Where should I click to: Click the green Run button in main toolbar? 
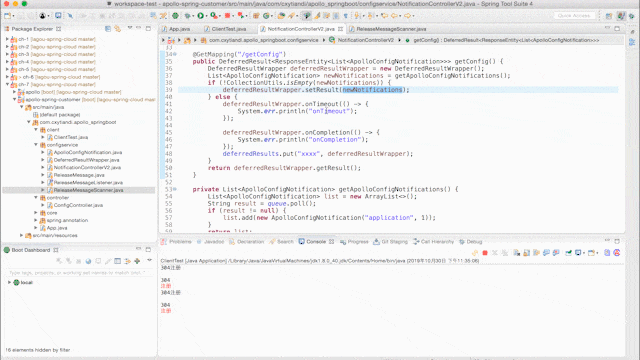click(x=200, y=16)
